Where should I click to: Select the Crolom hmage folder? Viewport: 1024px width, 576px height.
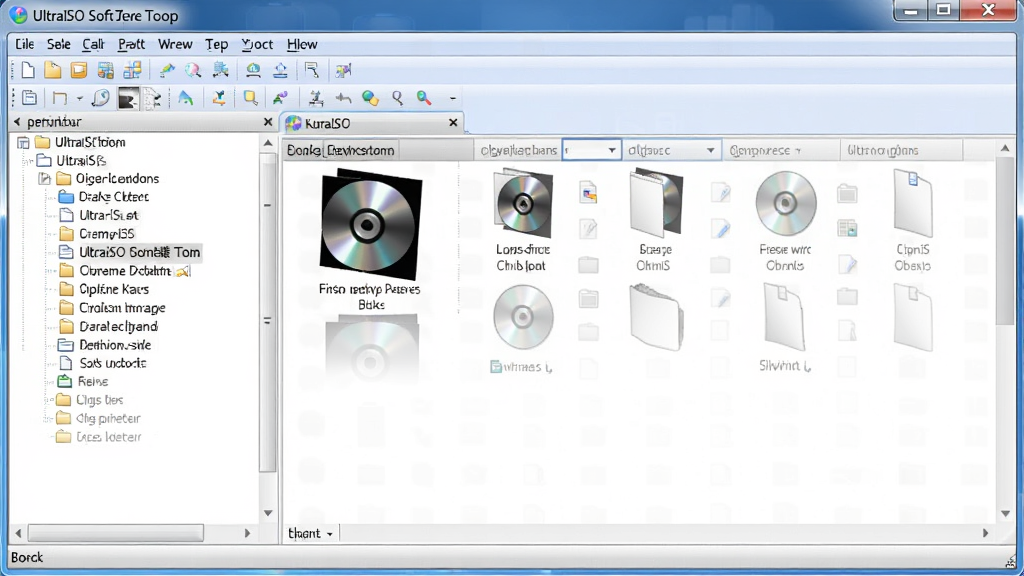[112, 308]
